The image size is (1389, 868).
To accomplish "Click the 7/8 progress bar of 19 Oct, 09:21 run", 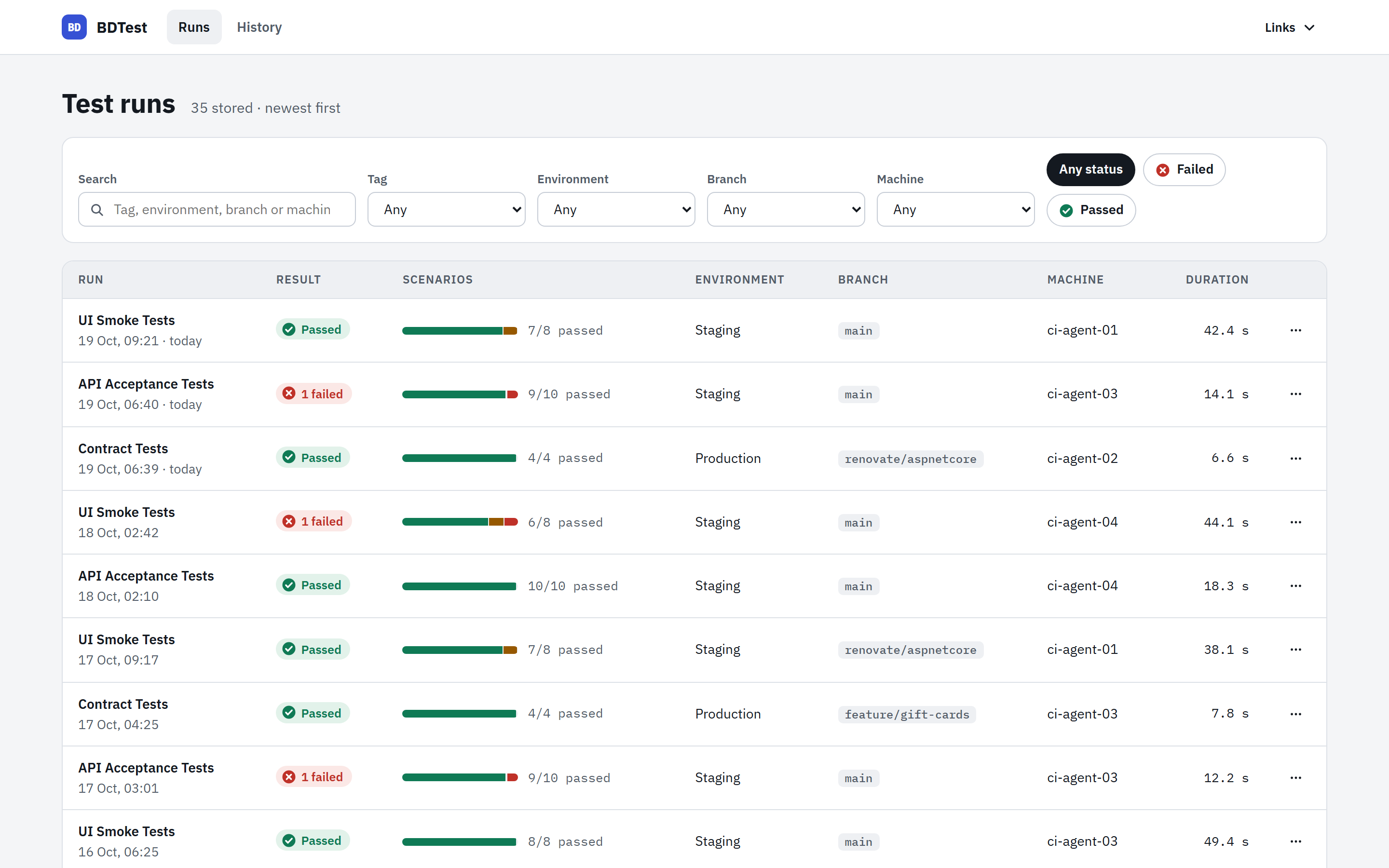I will tap(459, 331).
